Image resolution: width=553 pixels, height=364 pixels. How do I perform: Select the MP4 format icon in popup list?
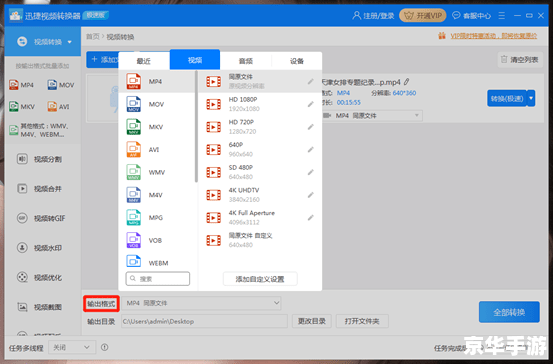pyautogui.click(x=134, y=81)
